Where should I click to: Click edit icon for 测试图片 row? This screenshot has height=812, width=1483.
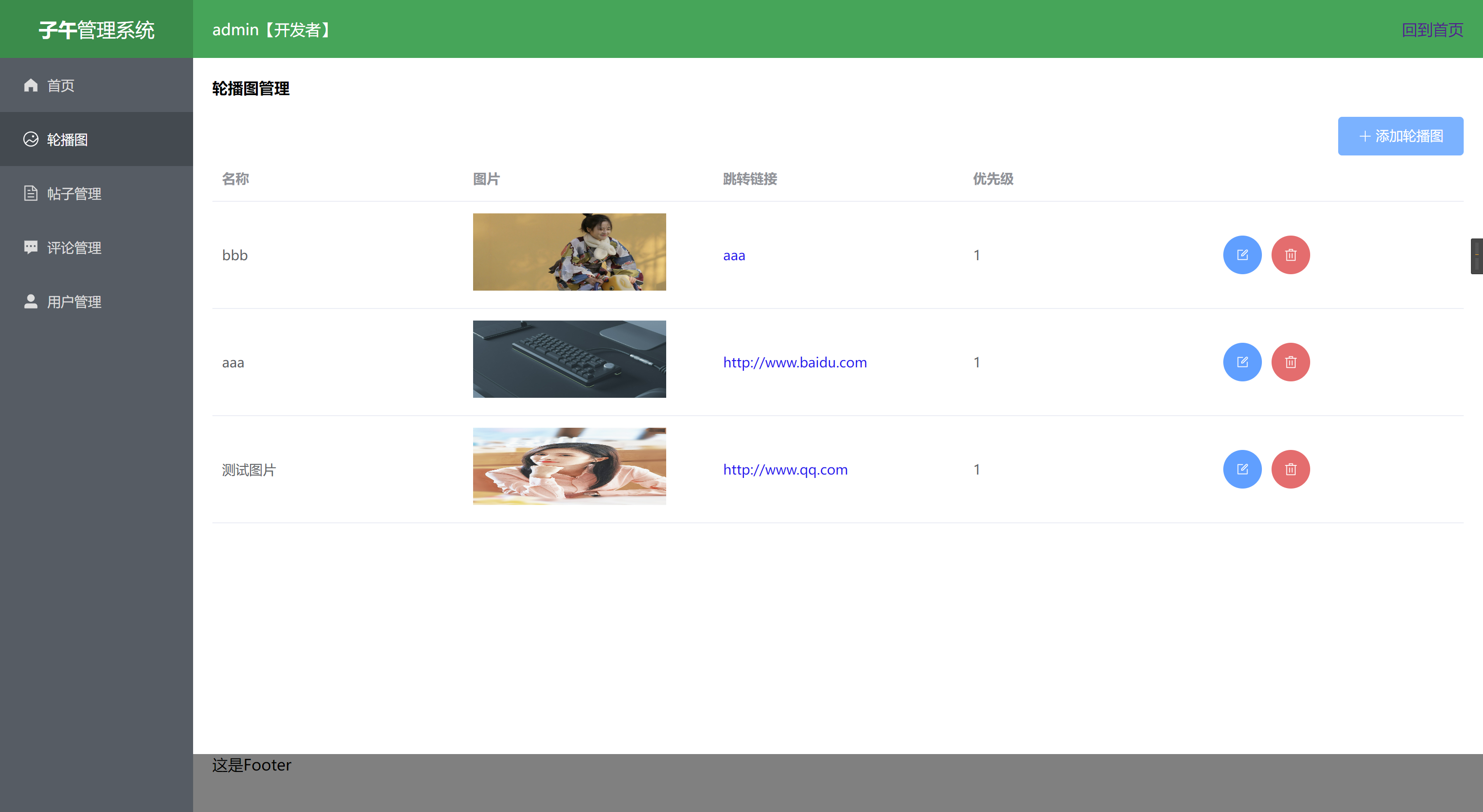[1242, 469]
